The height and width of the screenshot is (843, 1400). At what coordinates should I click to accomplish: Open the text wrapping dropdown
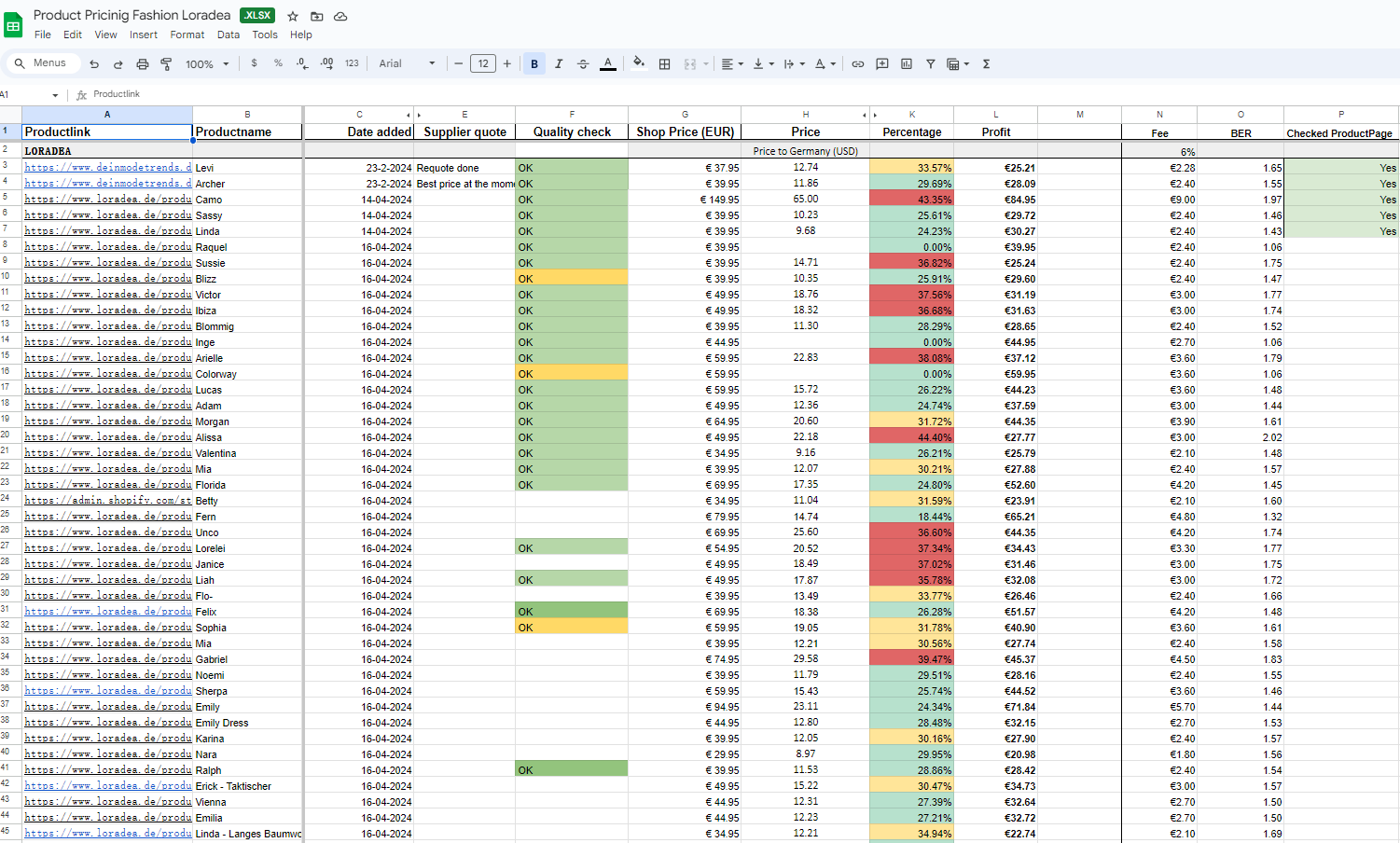click(795, 63)
